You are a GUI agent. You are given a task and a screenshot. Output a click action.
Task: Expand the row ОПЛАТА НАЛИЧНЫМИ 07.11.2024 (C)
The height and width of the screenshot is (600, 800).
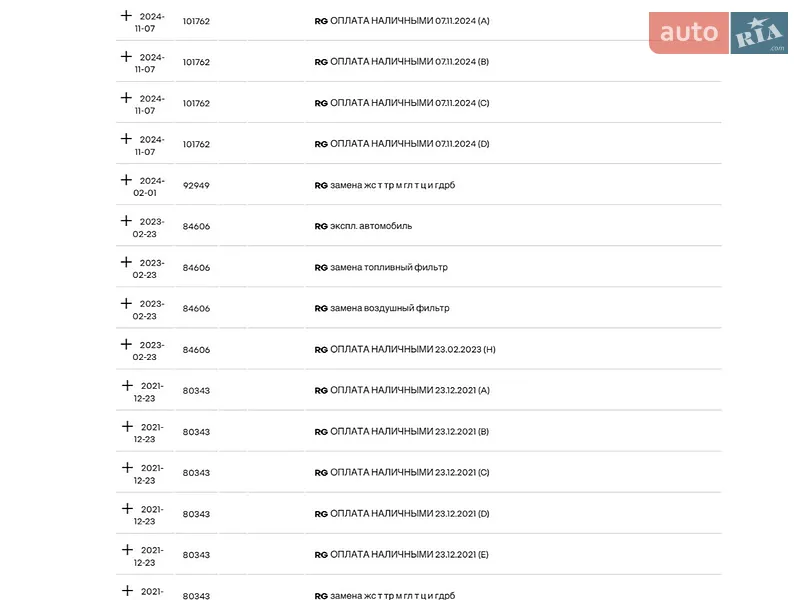click(126, 98)
